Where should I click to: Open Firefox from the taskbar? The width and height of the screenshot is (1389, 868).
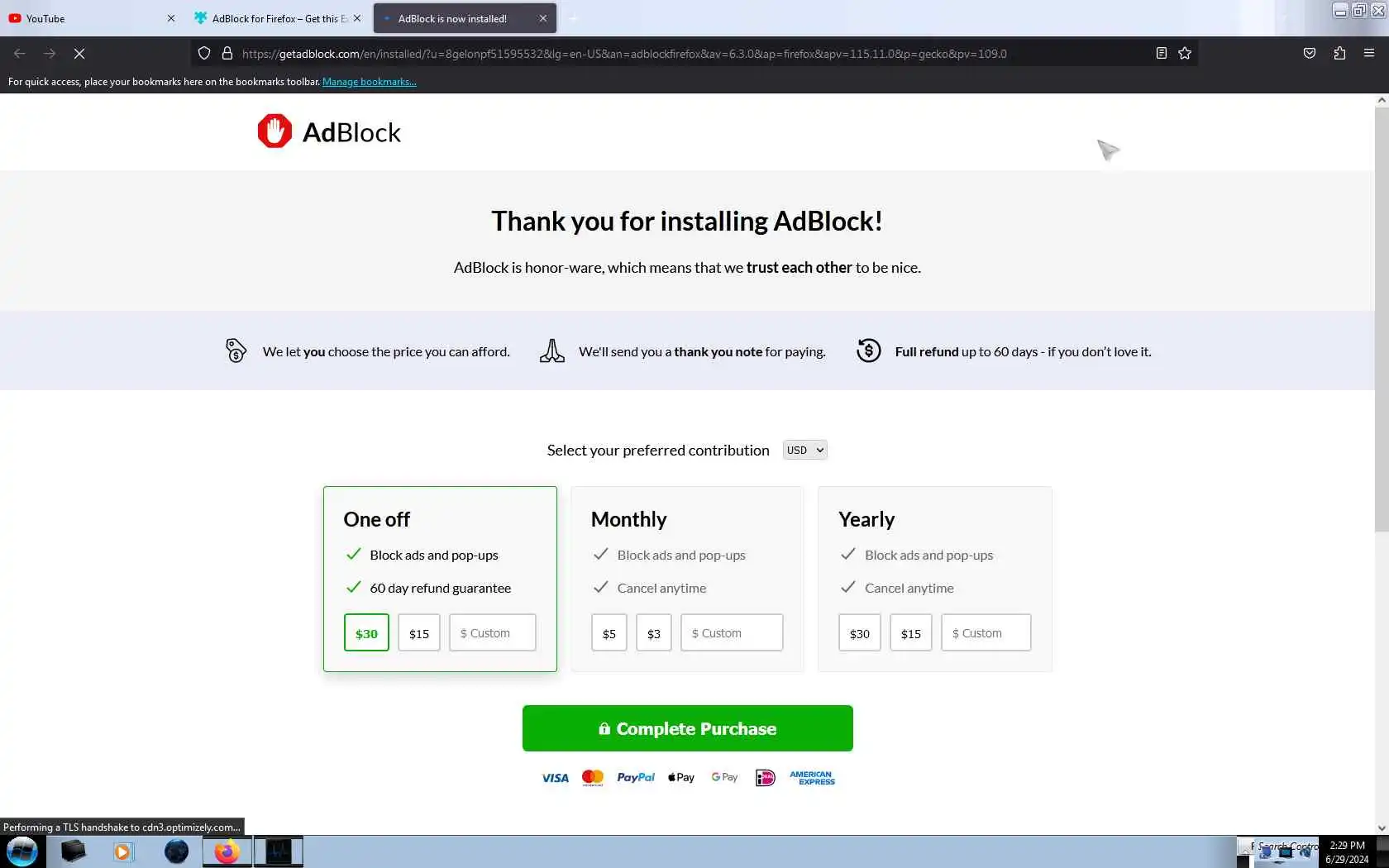[x=227, y=851]
